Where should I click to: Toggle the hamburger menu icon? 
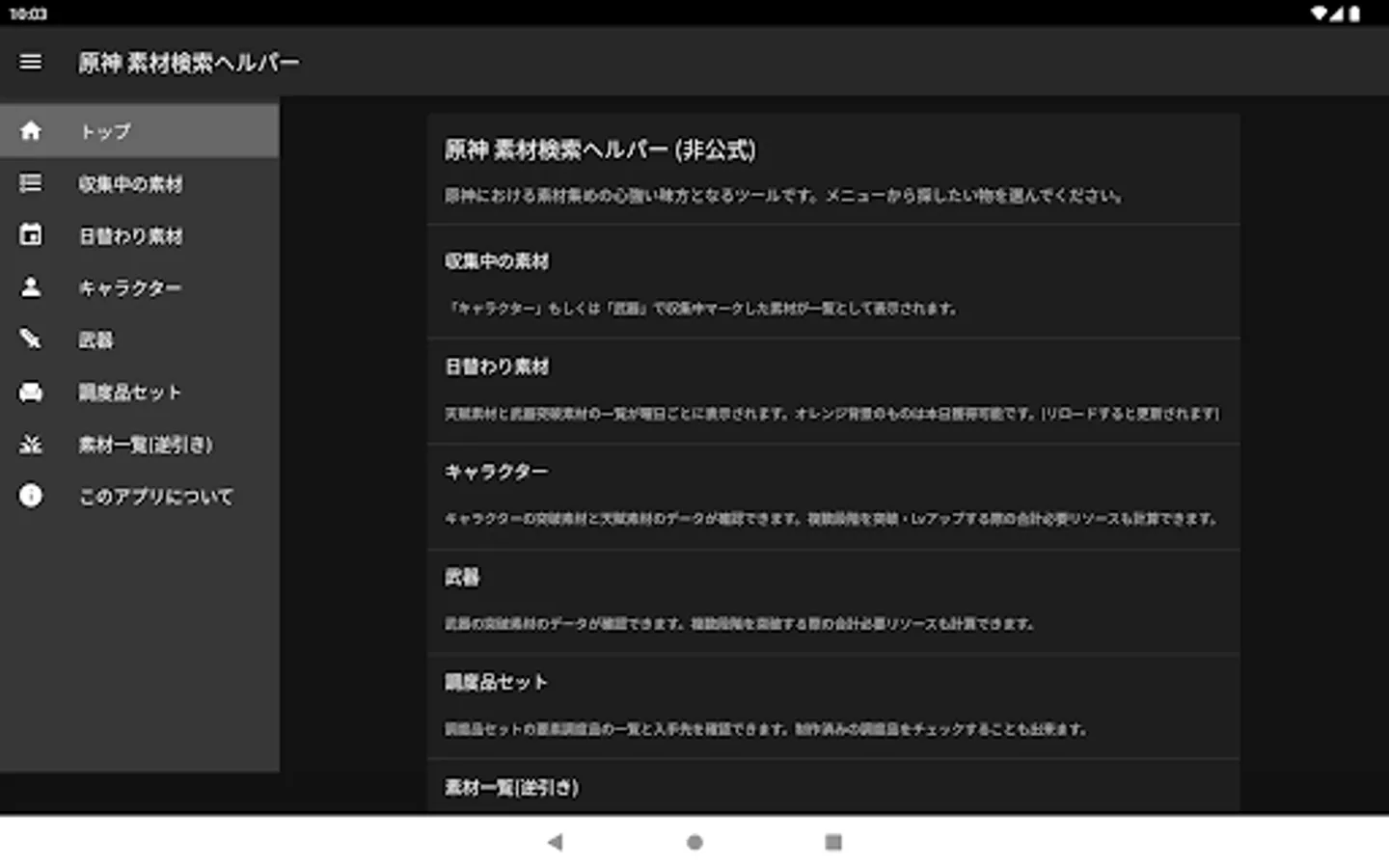(x=31, y=62)
